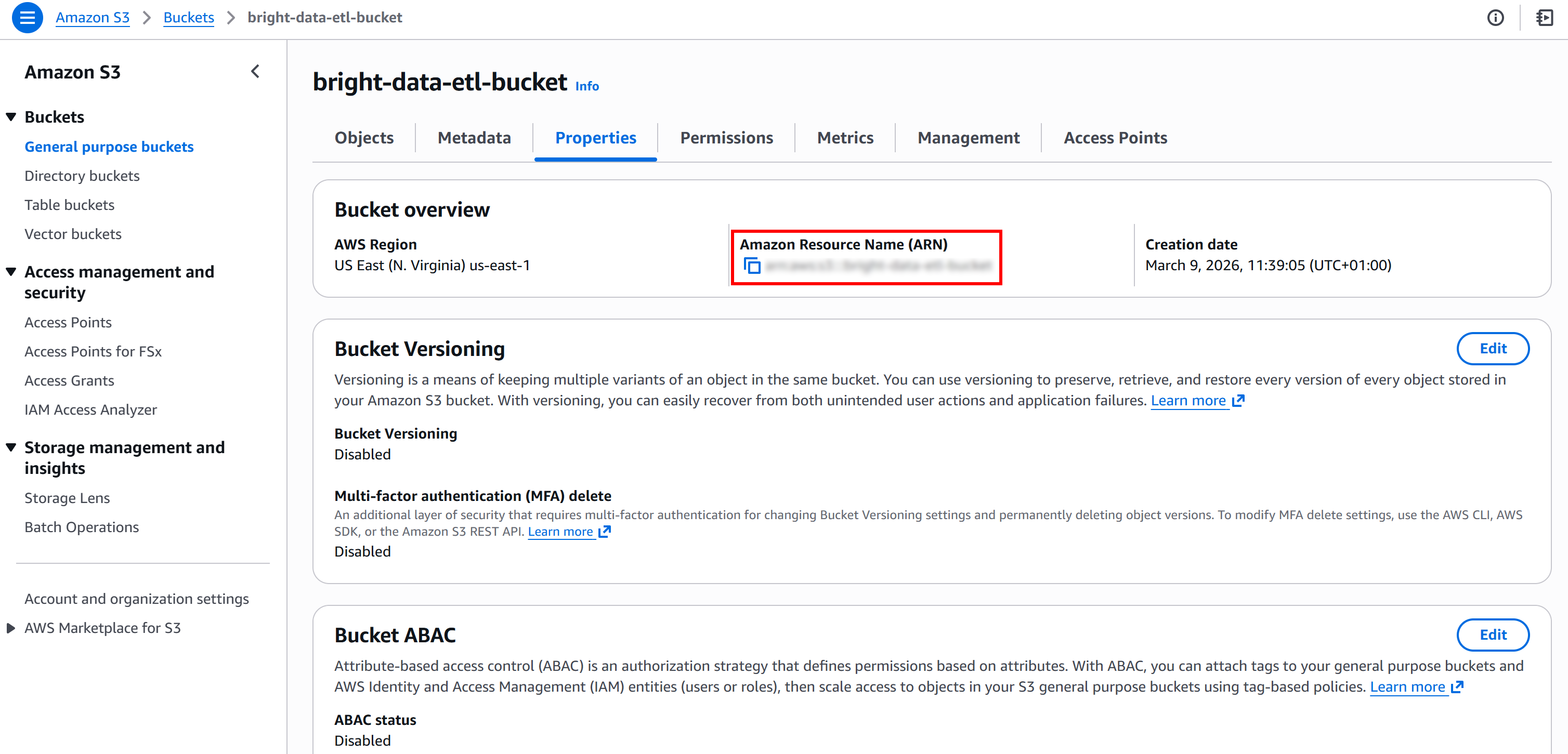The width and height of the screenshot is (1568, 754).
Task: Switch to the Objects tab
Action: [x=364, y=138]
